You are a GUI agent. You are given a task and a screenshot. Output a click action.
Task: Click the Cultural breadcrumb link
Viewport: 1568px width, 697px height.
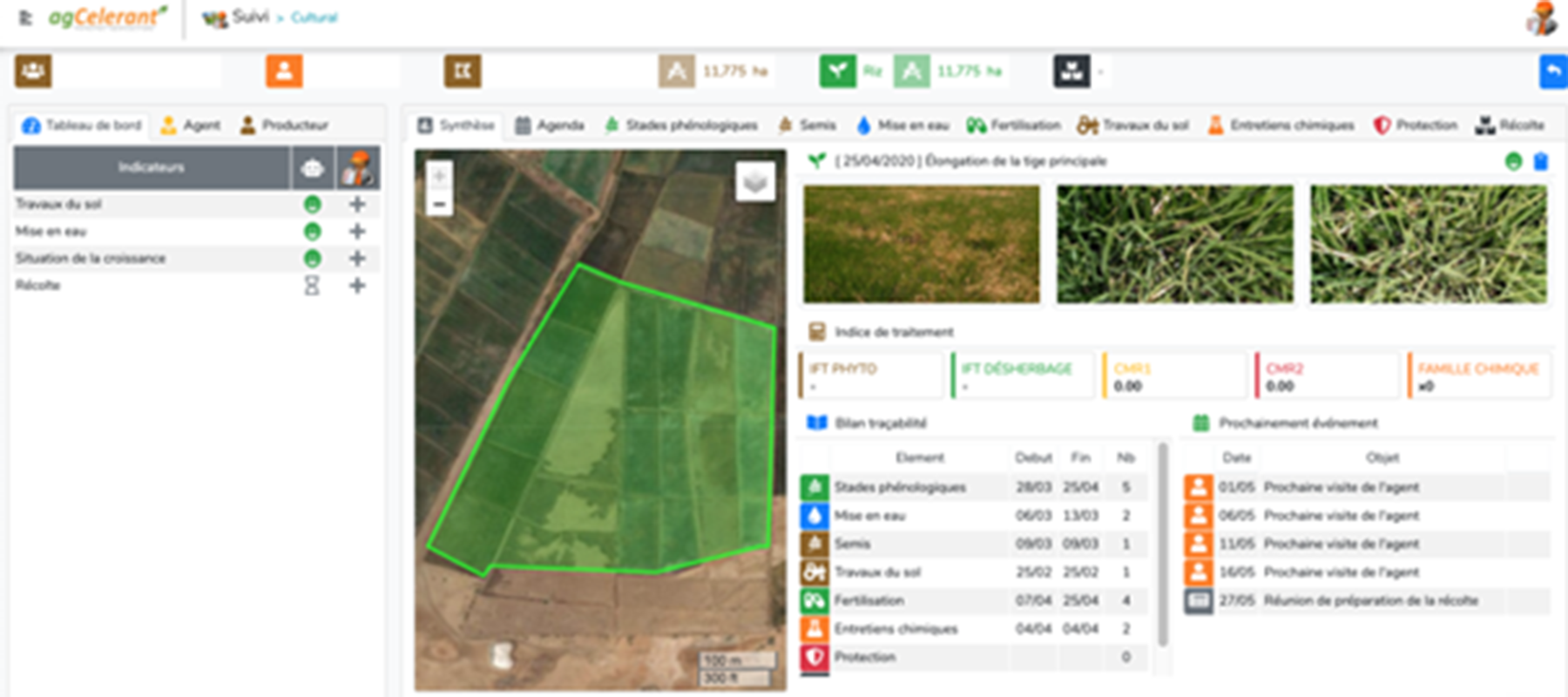tap(314, 17)
